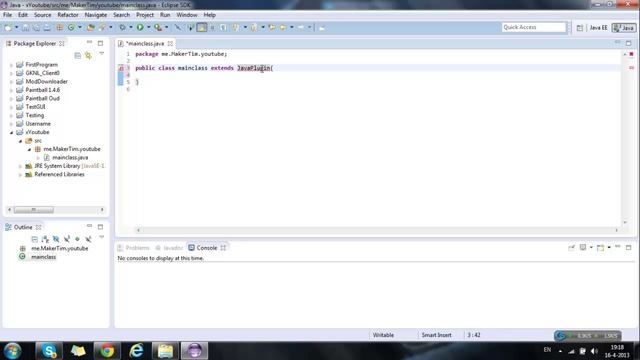The image size is (640, 360).
Task: Open the Outline view menu arrow
Action: [102, 238]
